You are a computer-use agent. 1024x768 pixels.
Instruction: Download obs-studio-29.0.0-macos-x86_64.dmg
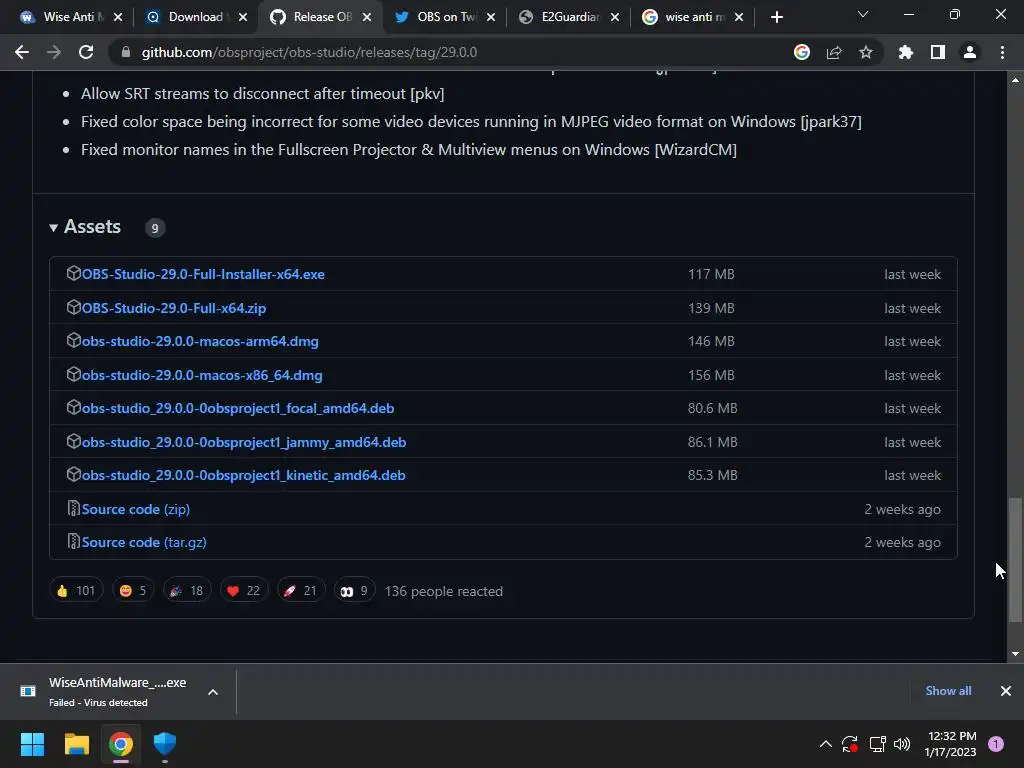click(x=202, y=376)
